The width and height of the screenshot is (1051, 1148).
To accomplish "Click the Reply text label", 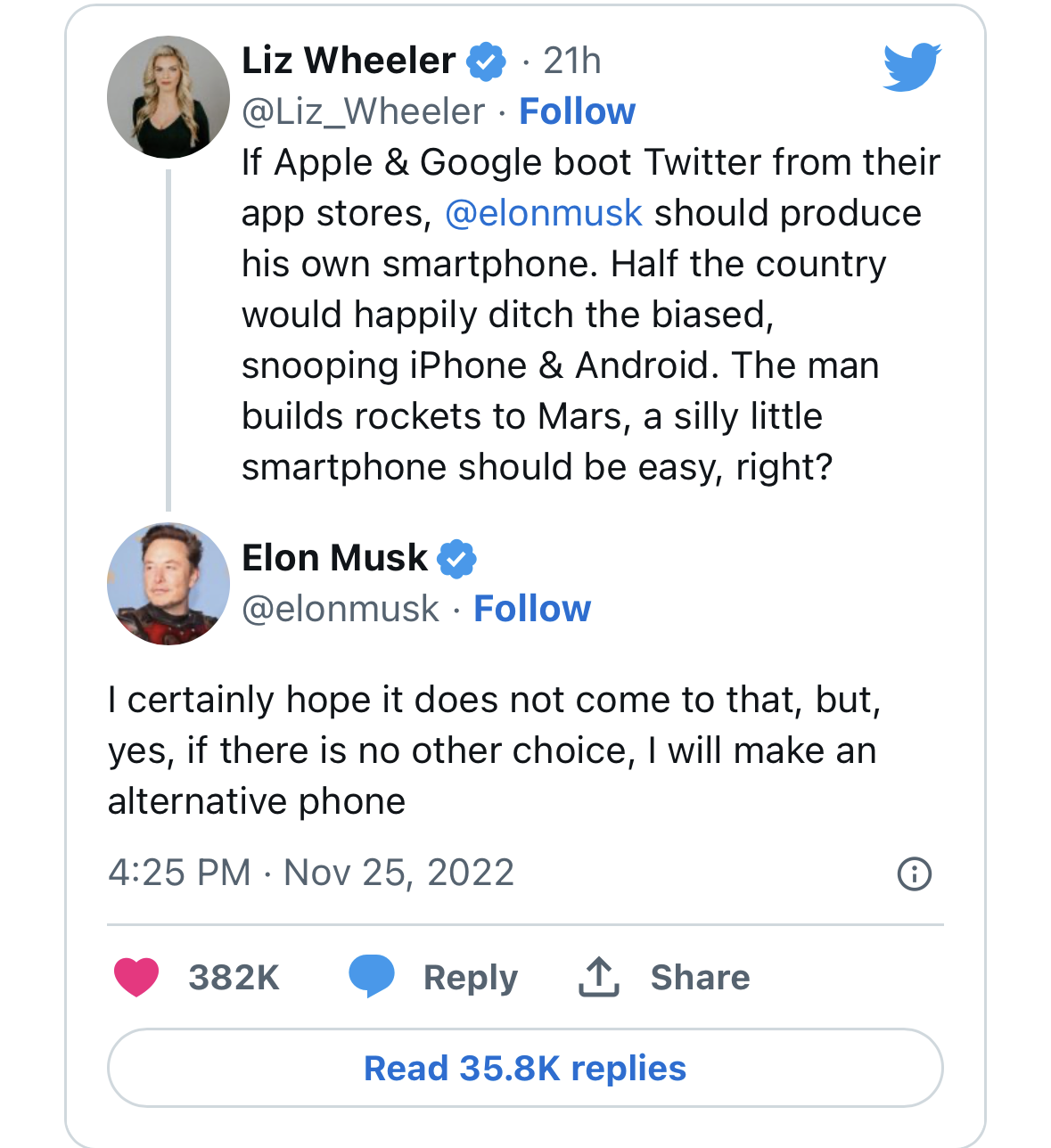I will point(470,978).
